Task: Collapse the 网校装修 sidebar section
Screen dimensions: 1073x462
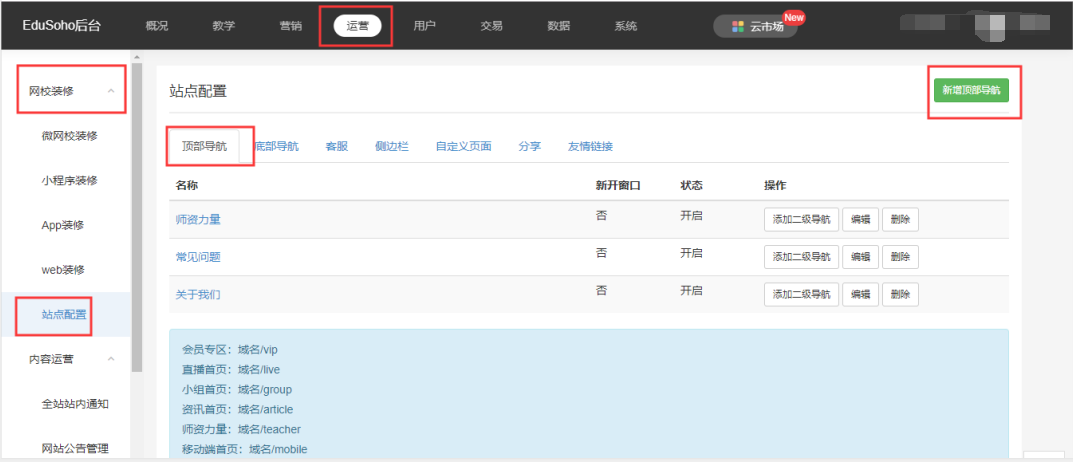Action: 111,91
